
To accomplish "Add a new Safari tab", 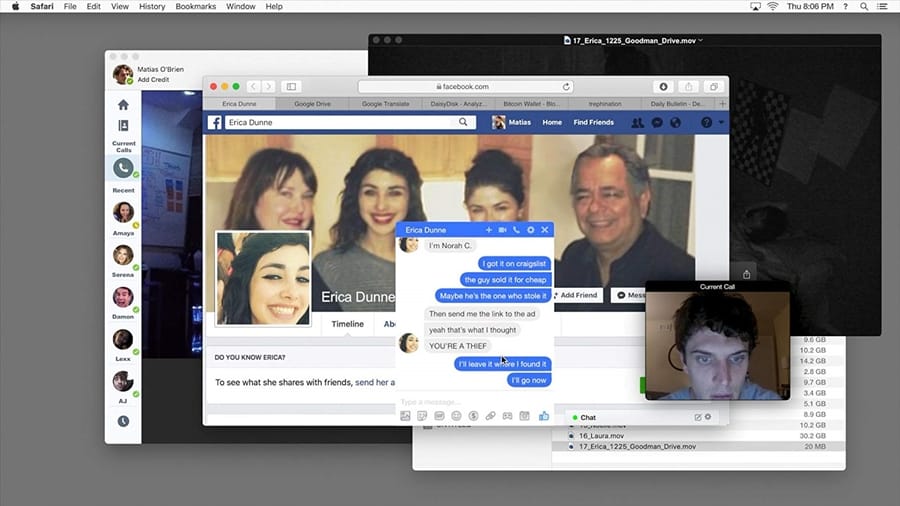I will 722,104.
